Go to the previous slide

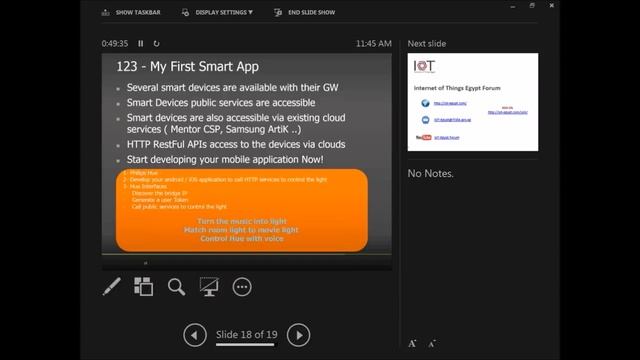click(x=195, y=335)
